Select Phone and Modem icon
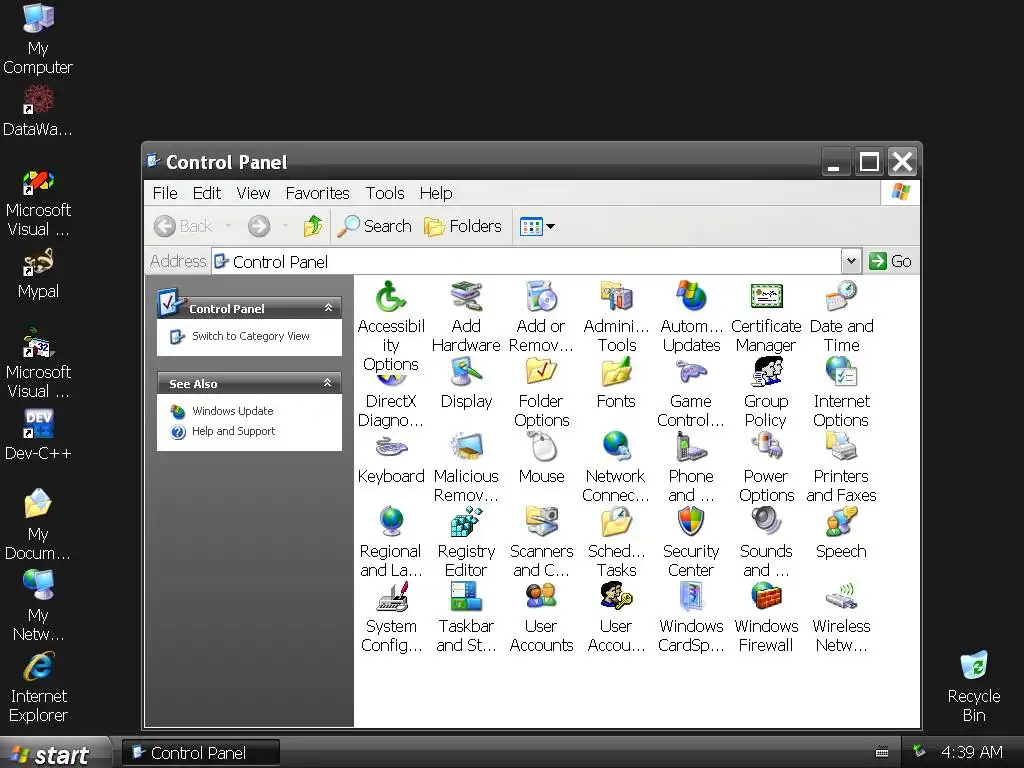The image size is (1024, 768). [691, 447]
